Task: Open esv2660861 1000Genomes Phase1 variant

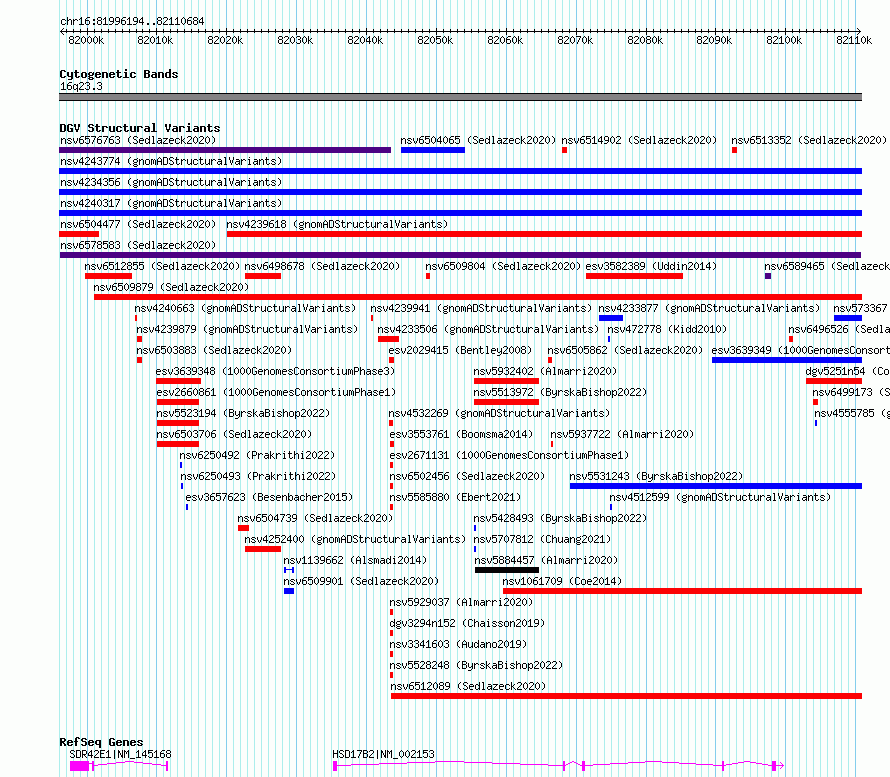Action: click(x=276, y=392)
